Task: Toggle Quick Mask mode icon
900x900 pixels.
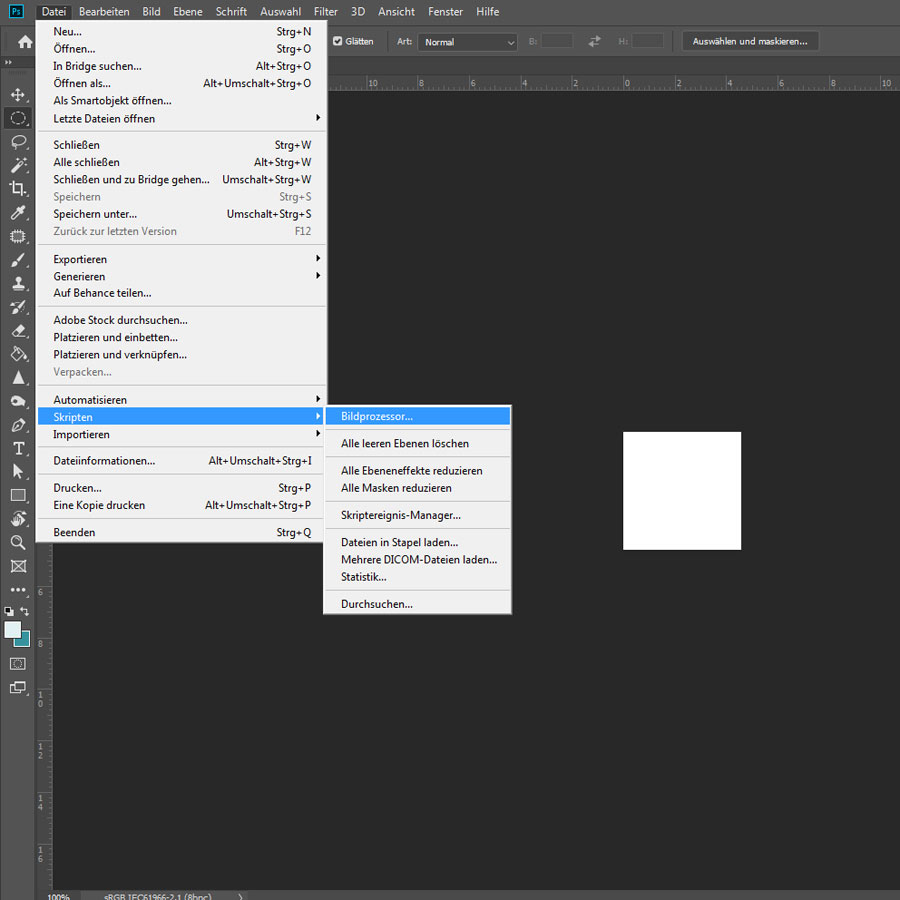Action: (x=18, y=663)
